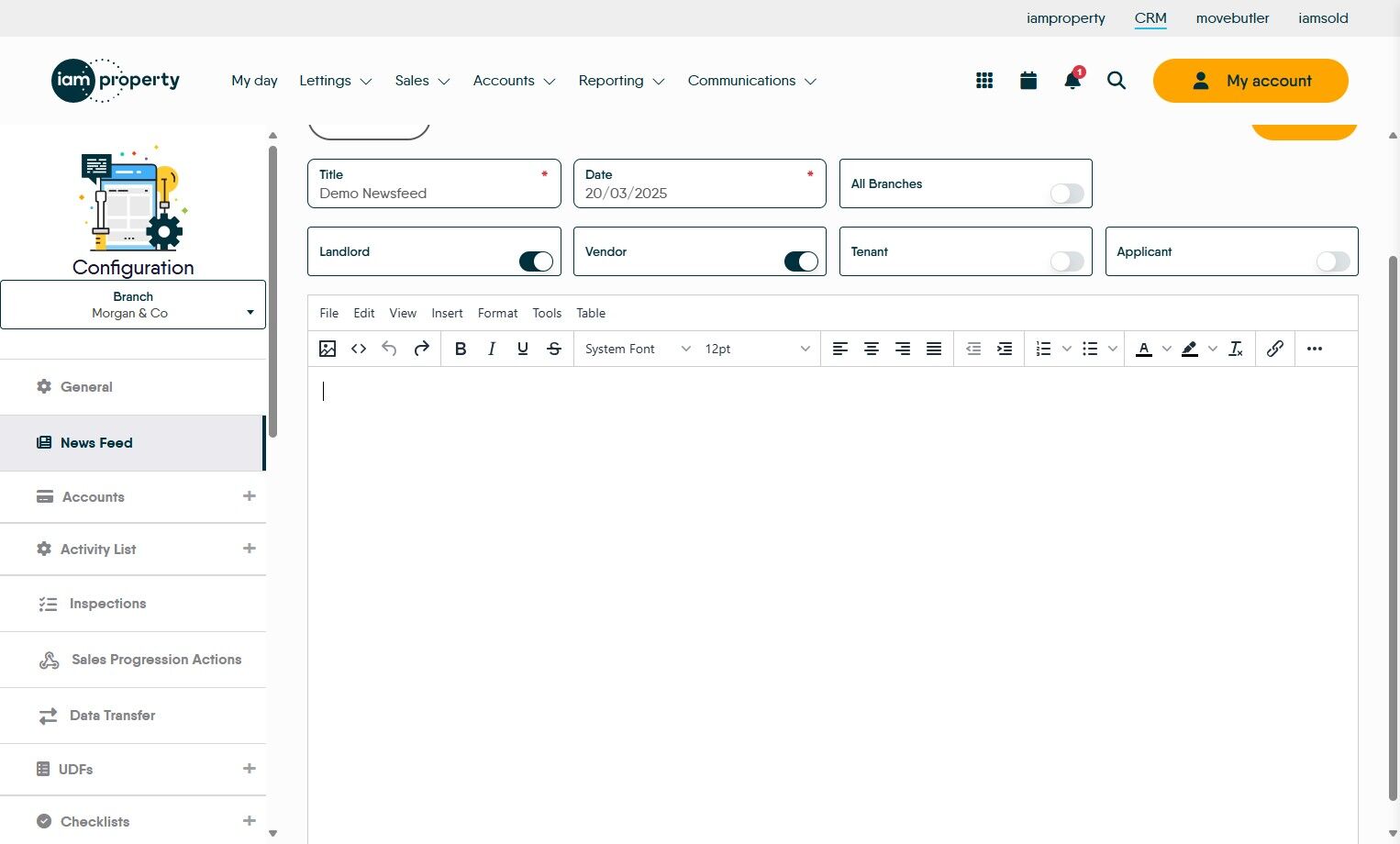Expand the Sales menu
This screenshot has height=844, width=1400.
click(x=422, y=81)
